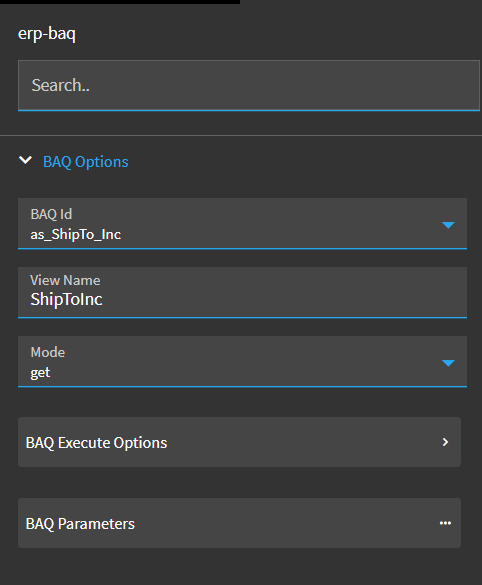This screenshot has height=585, width=482.
Task: Click the BAQ Execute Options right chevron
Action: click(x=445, y=442)
